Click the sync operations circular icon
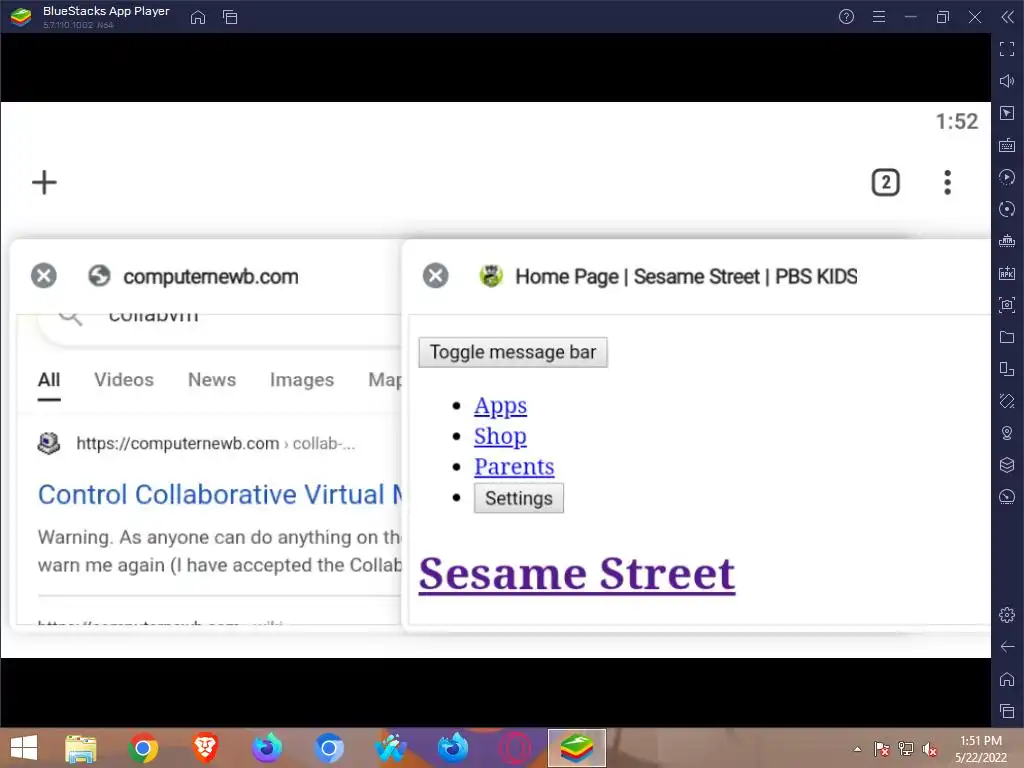The width and height of the screenshot is (1024, 768). pos(1007,209)
